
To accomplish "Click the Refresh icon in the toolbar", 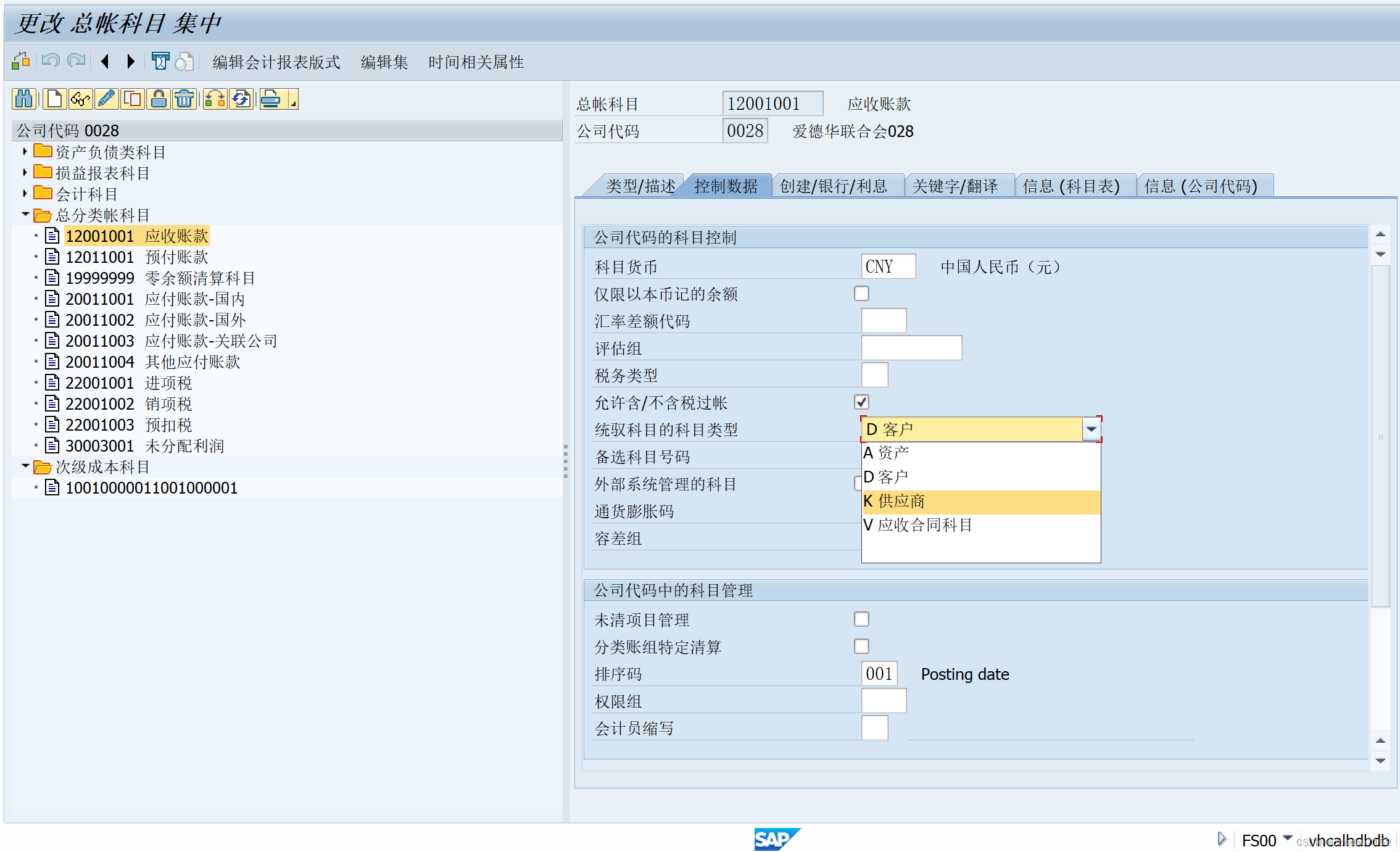I will point(241,99).
